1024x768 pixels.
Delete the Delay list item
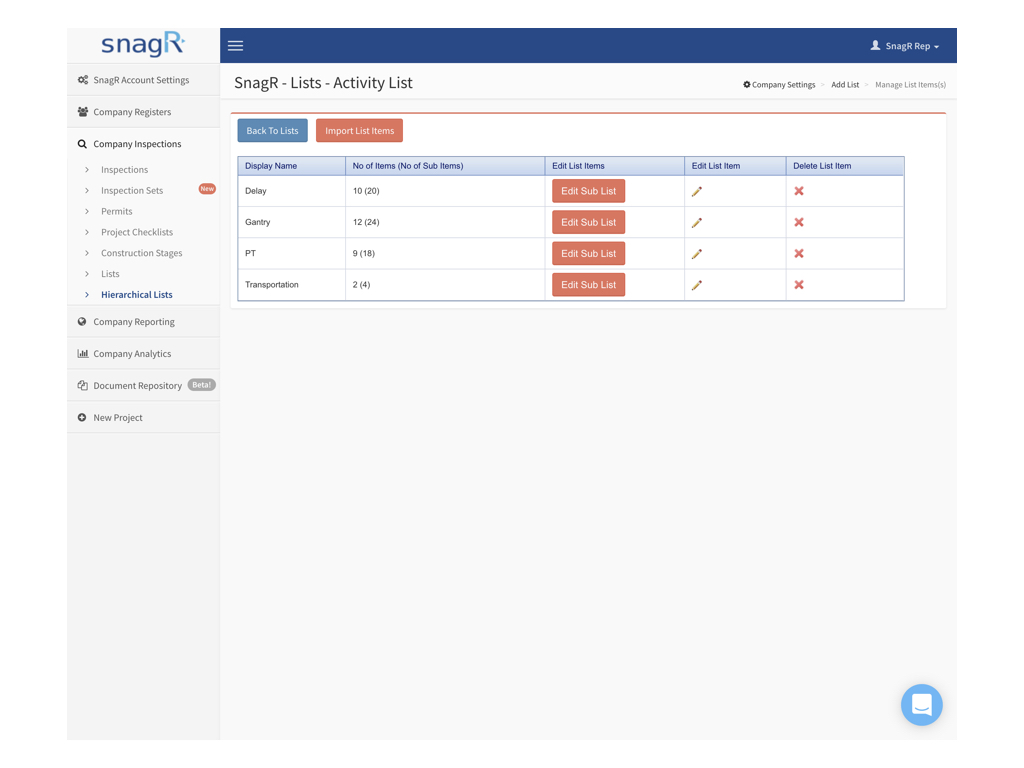point(799,191)
